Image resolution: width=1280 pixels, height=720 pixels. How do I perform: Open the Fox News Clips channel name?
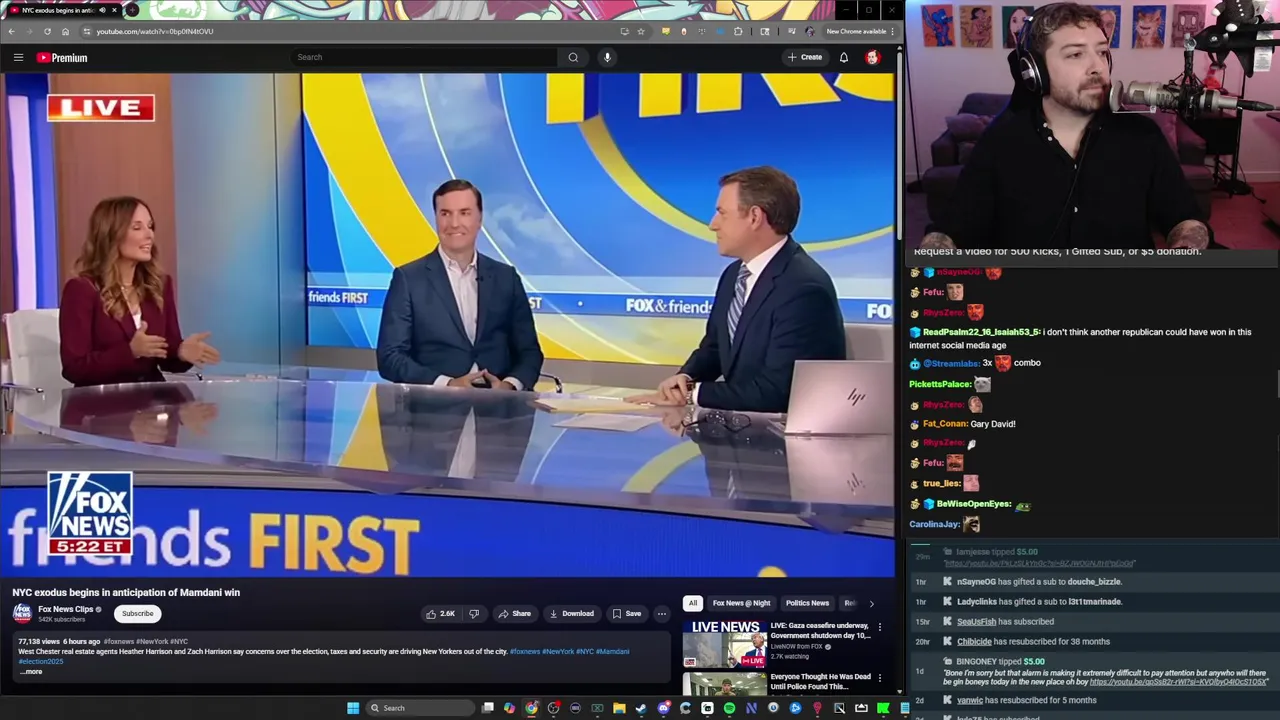tap(65, 609)
